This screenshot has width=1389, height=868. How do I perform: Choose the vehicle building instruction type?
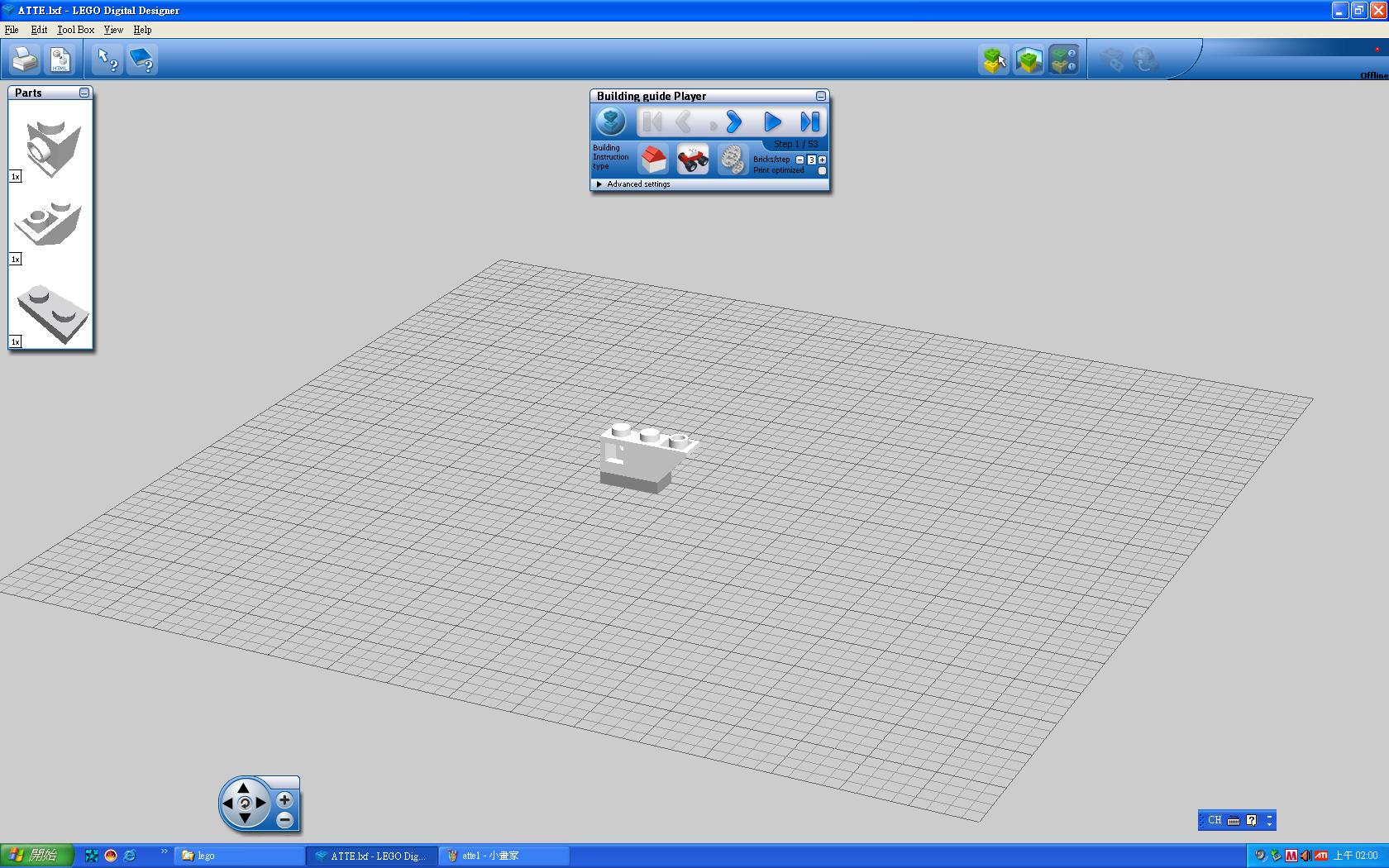coord(693,159)
